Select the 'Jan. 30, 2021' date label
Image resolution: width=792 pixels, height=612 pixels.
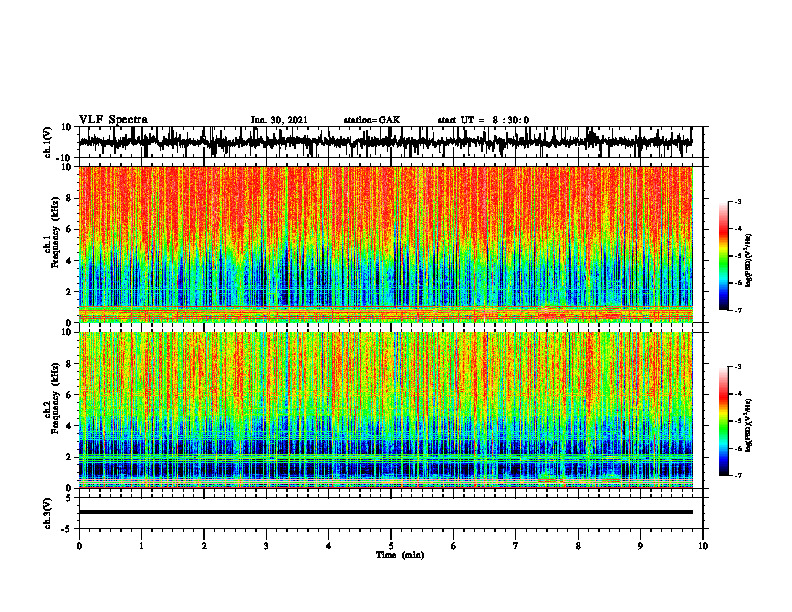(279, 120)
